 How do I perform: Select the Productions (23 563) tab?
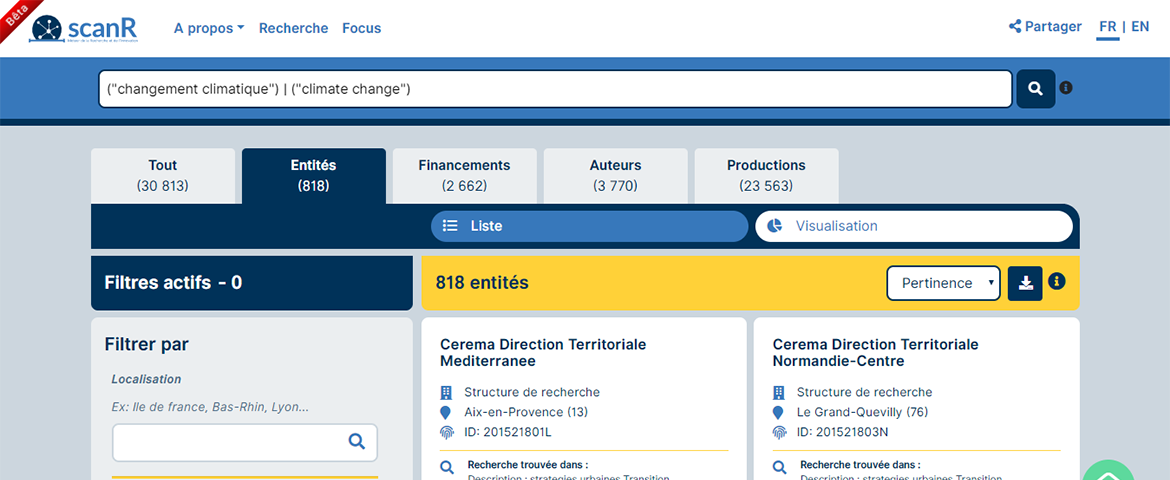click(x=766, y=175)
